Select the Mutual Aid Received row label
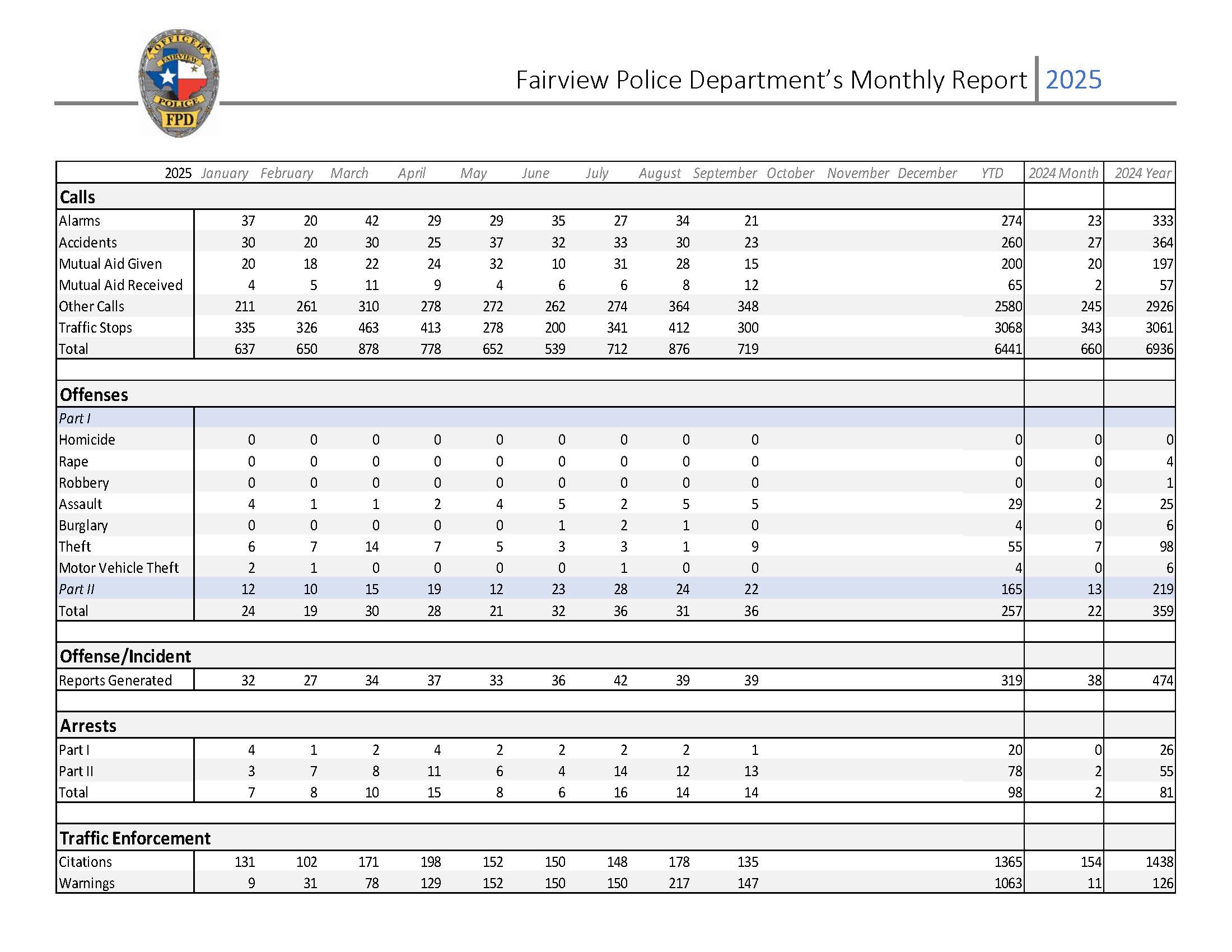Image resolution: width=1232 pixels, height=952 pixels. 120,285
